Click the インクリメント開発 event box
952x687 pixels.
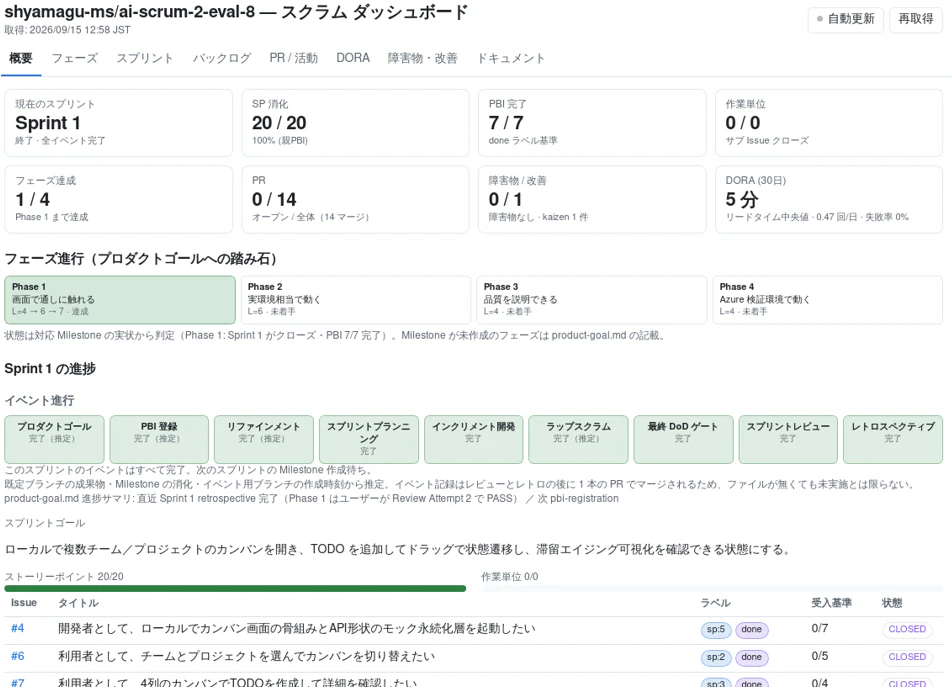click(474, 439)
